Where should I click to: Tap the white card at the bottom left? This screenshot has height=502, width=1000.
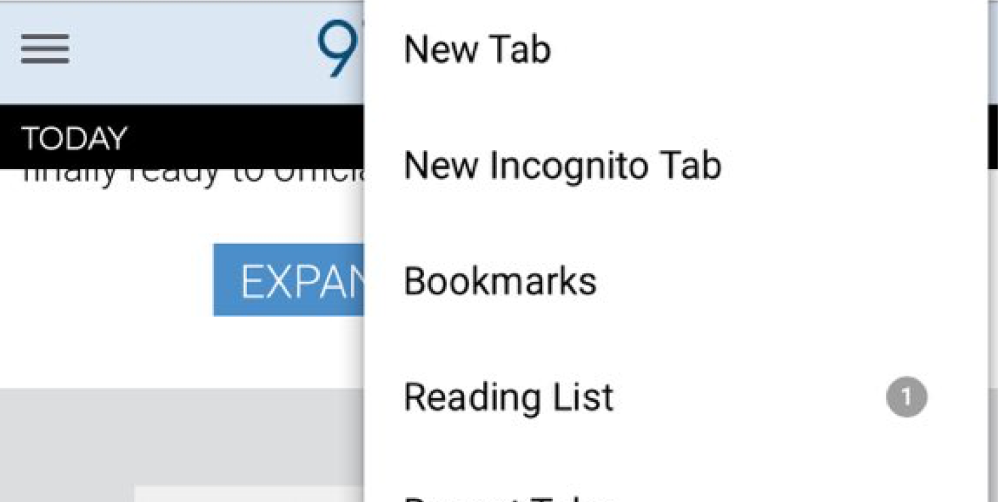[249, 494]
